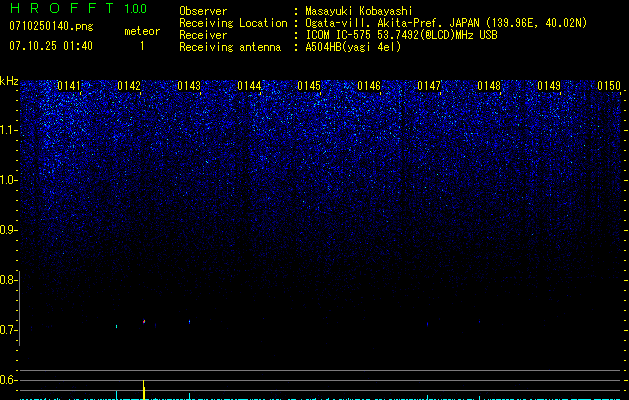The height and width of the screenshot is (400, 629).
Task: Click the ICOM IC-575 receiver text
Action: (x=401, y=35)
